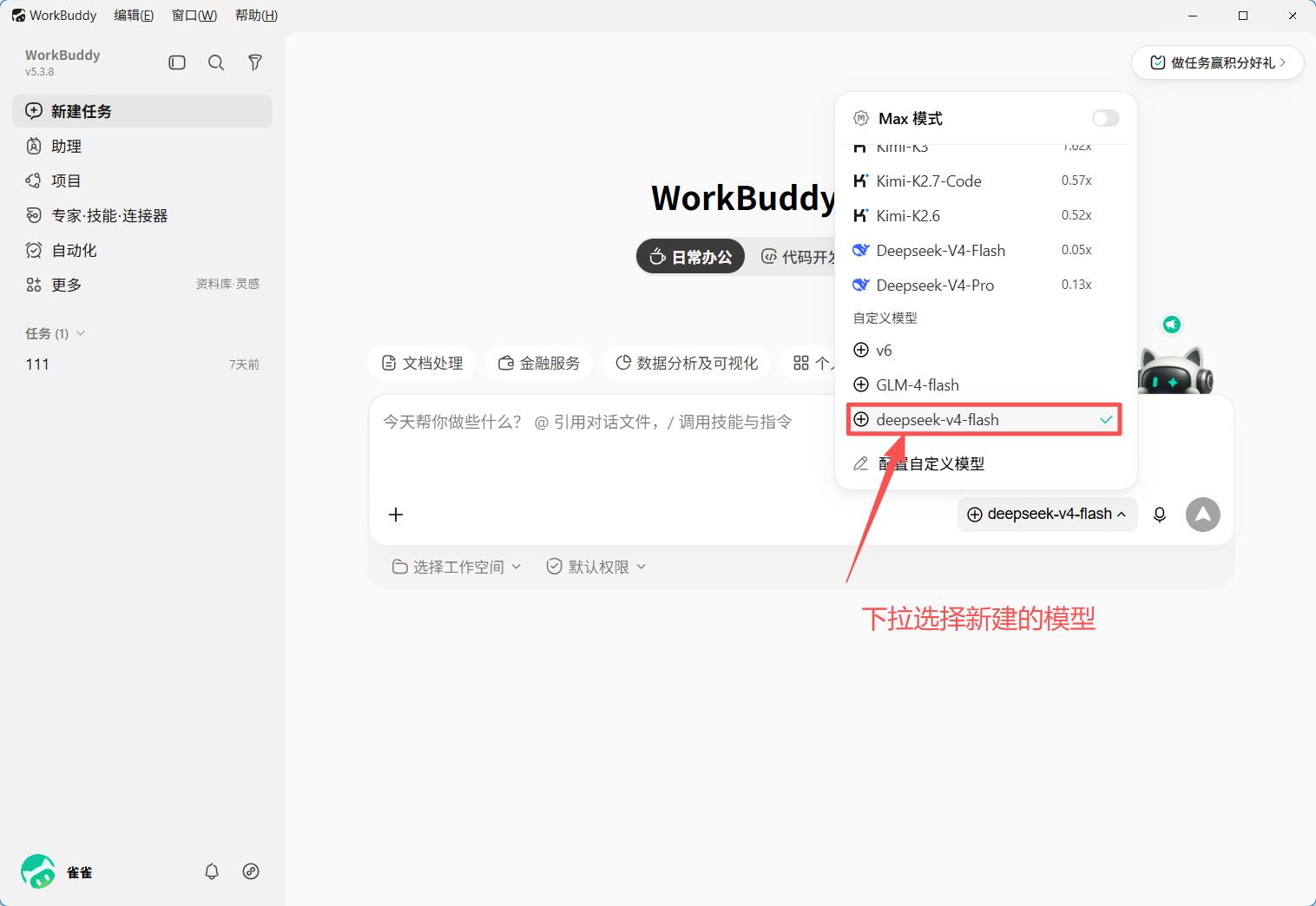Click the 做任务赢积分好礼 button
The height and width of the screenshot is (906, 1316).
click(1217, 62)
